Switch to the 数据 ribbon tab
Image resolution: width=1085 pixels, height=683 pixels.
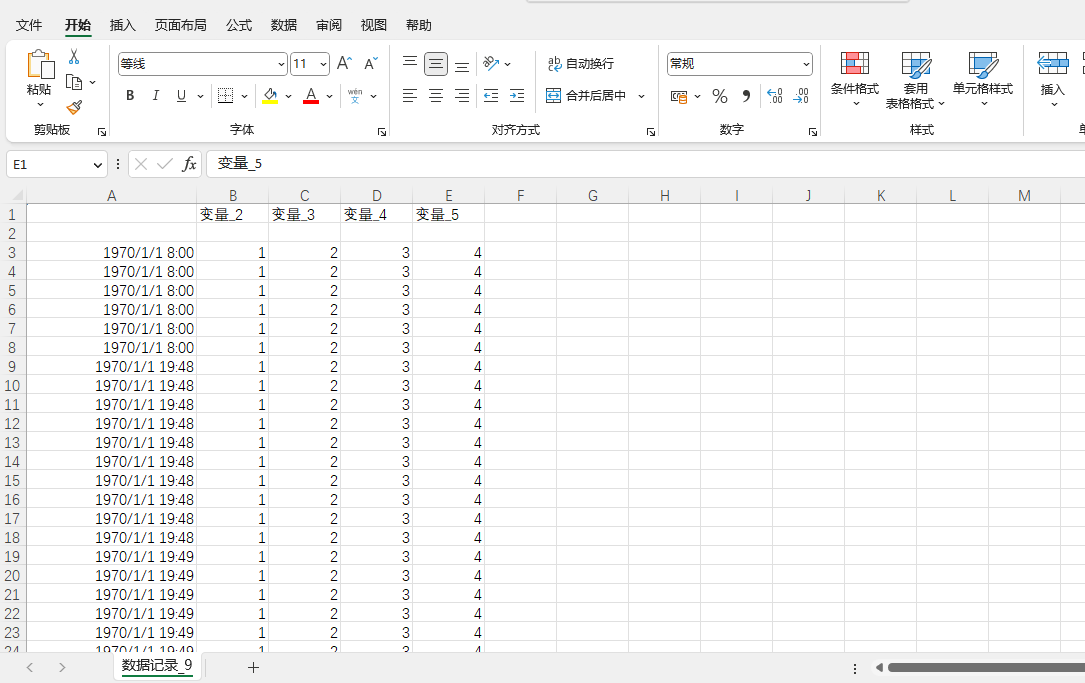284,25
